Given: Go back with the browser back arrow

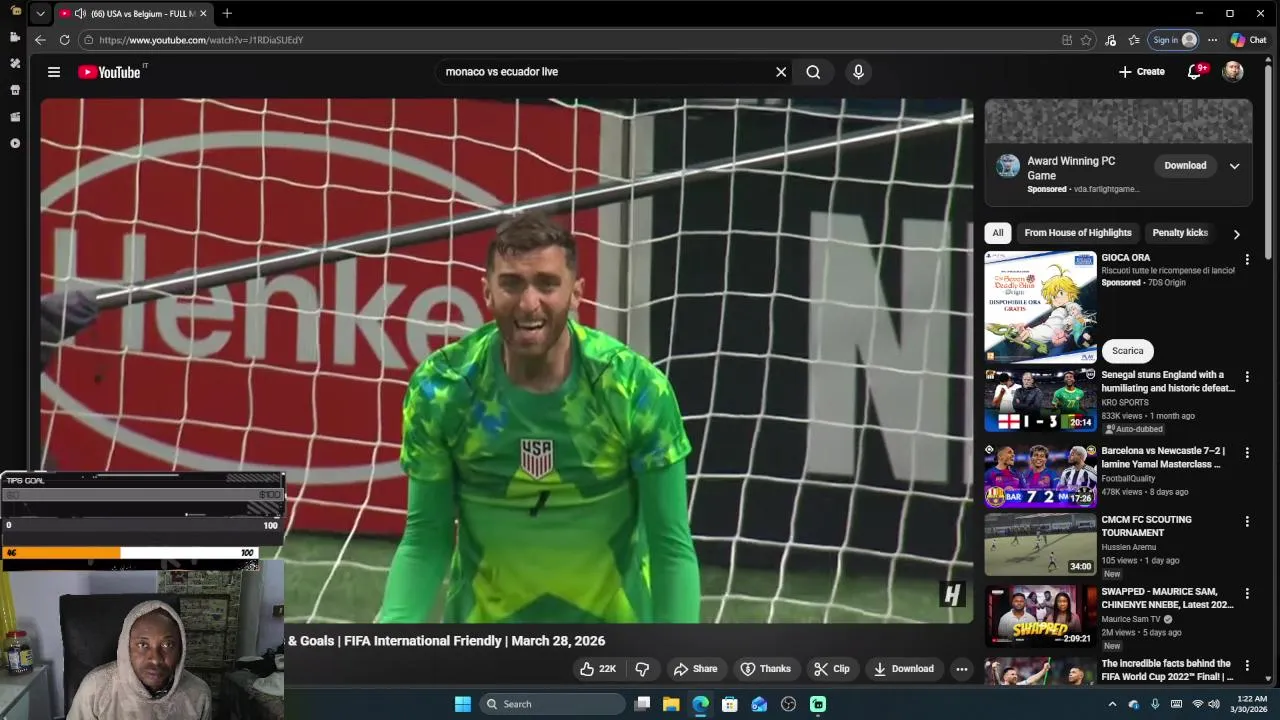Looking at the screenshot, I should (x=40, y=40).
